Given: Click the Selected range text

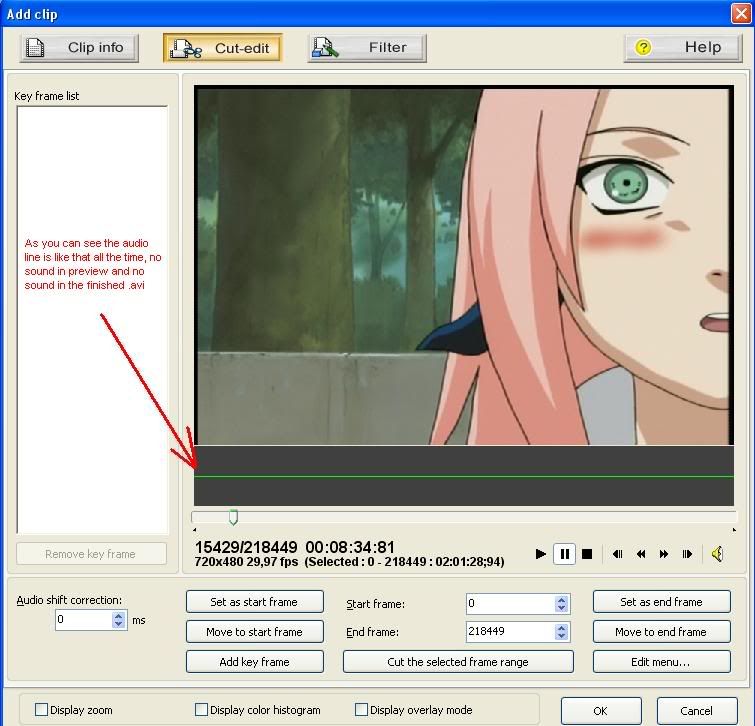Looking at the screenshot, I should [x=404, y=562].
